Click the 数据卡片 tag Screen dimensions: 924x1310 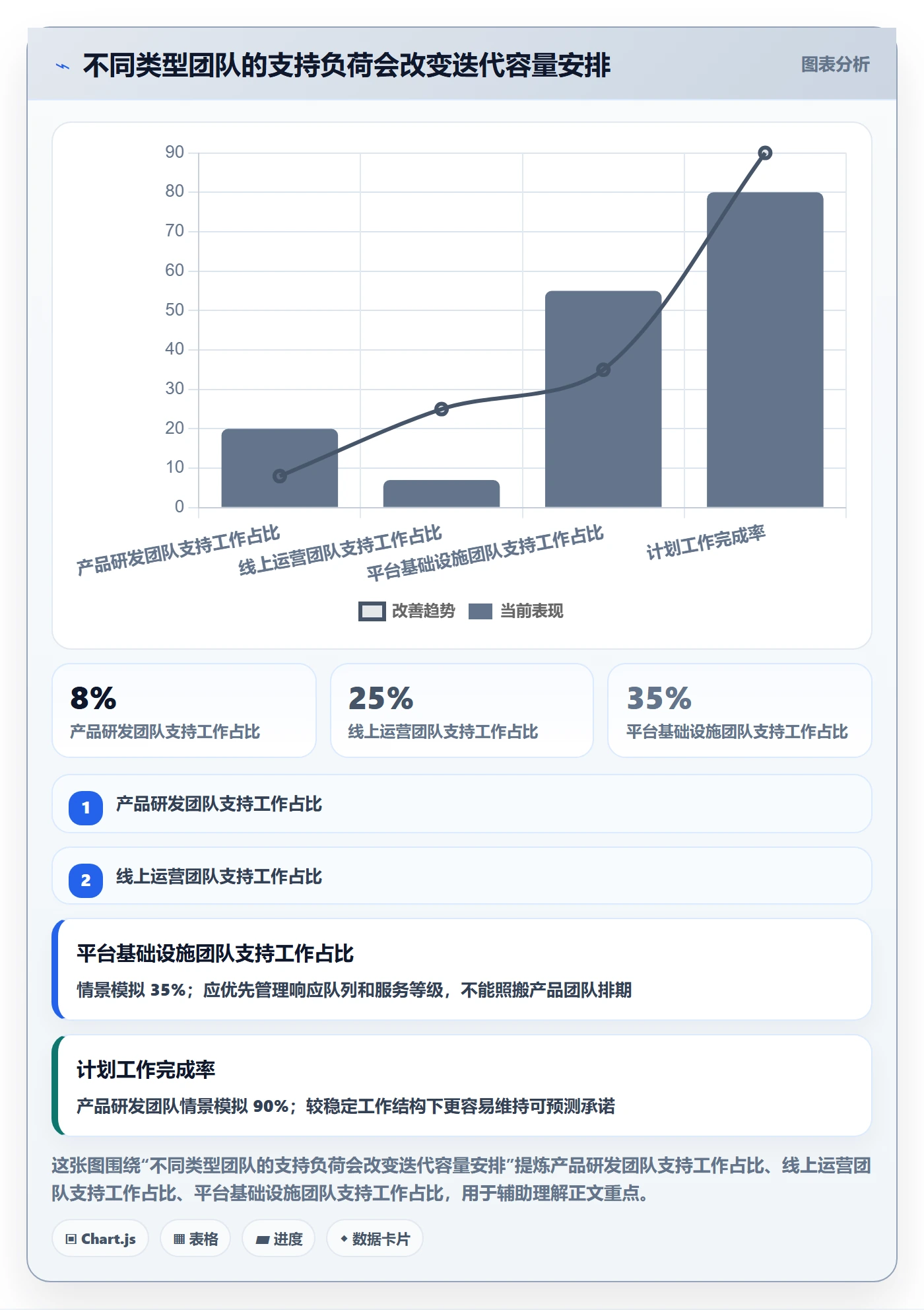(375, 1239)
